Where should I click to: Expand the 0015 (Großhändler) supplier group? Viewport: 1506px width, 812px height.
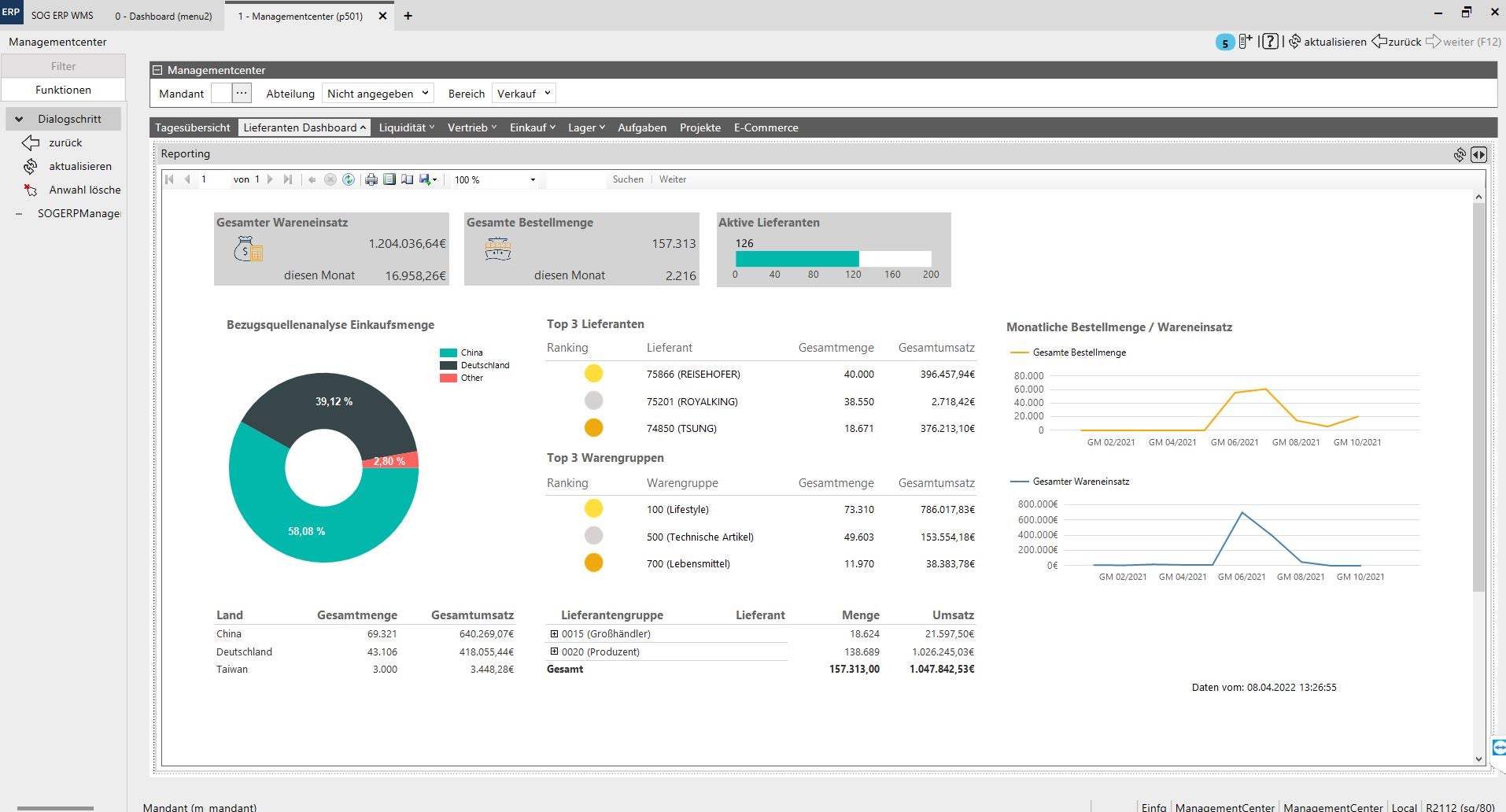point(554,633)
